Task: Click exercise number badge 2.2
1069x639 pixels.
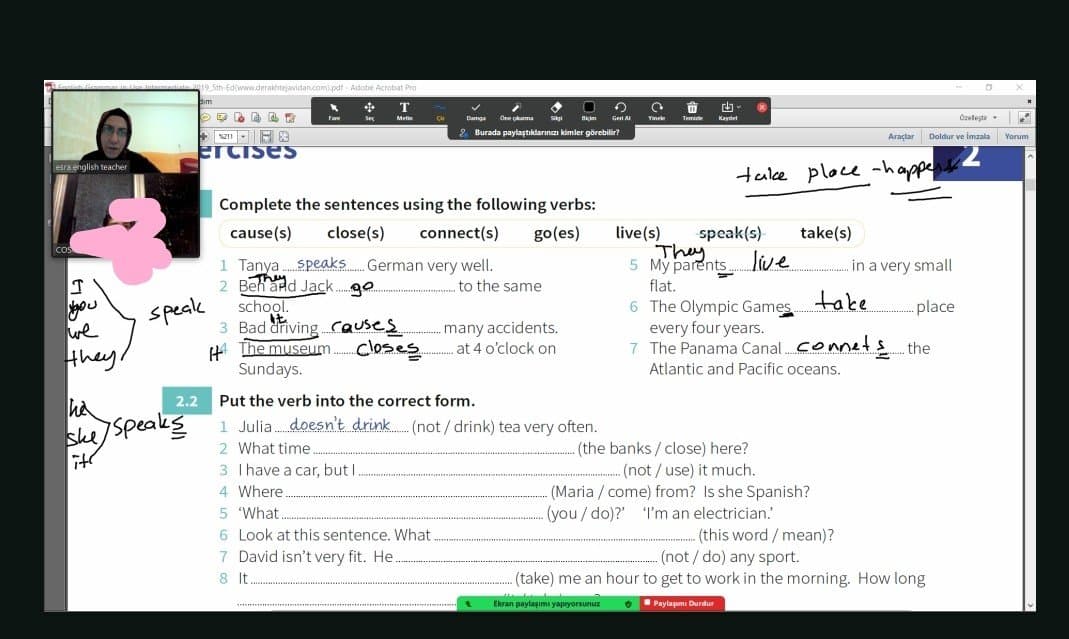Action: coord(187,401)
